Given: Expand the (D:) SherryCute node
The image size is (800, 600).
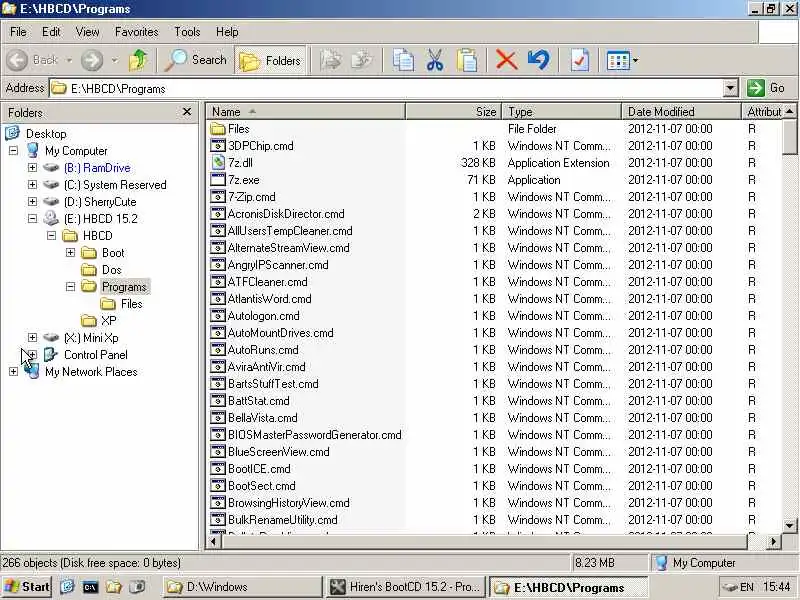Looking at the screenshot, I should [x=32, y=202].
